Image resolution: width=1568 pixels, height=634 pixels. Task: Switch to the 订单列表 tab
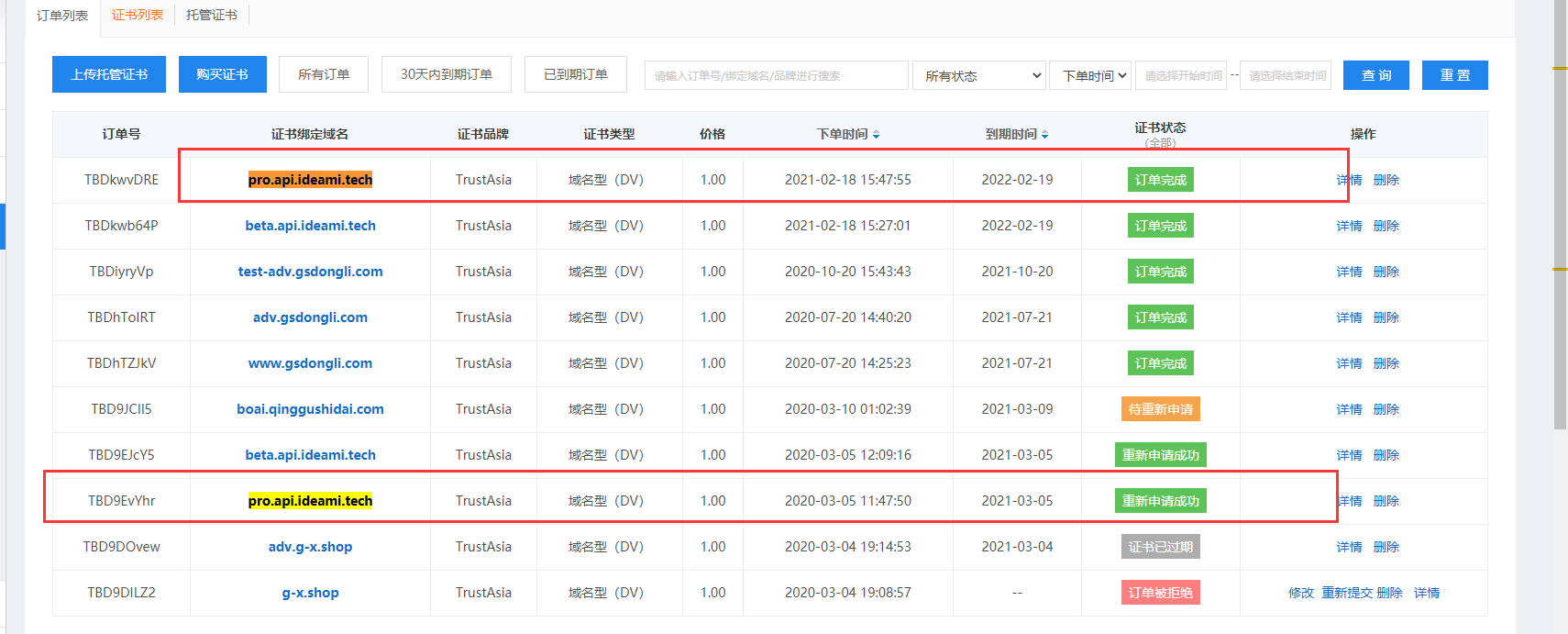pyautogui.click(x=62, y=16)
